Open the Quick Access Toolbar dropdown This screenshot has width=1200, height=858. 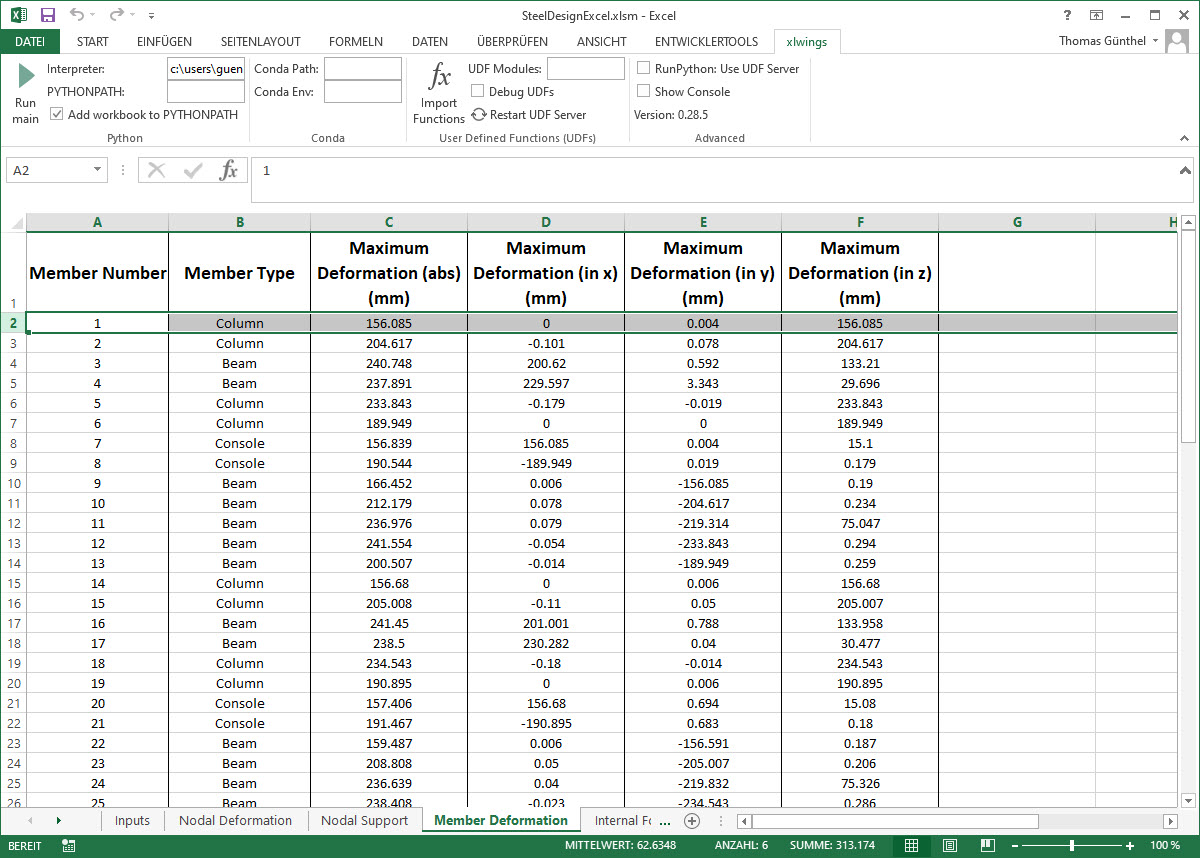152,15
